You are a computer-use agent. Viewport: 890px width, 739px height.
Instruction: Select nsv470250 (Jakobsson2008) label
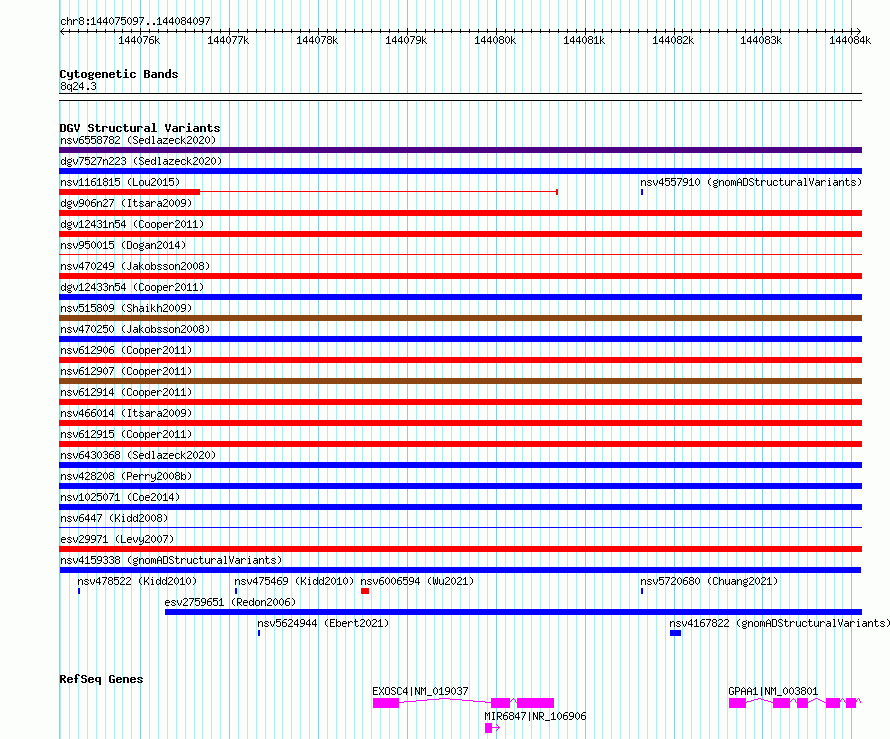tap(135, 329)
